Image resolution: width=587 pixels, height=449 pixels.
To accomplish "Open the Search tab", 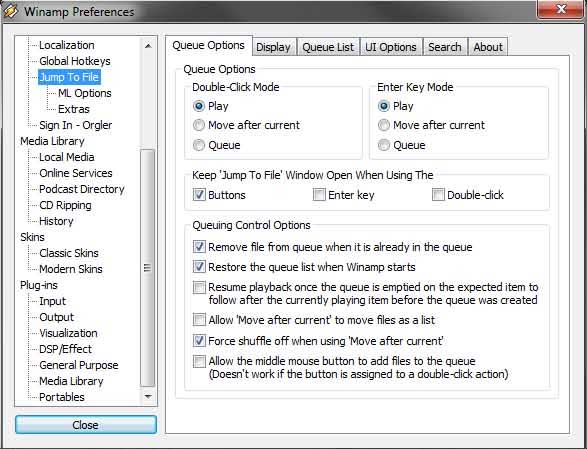I will point(445,47).
